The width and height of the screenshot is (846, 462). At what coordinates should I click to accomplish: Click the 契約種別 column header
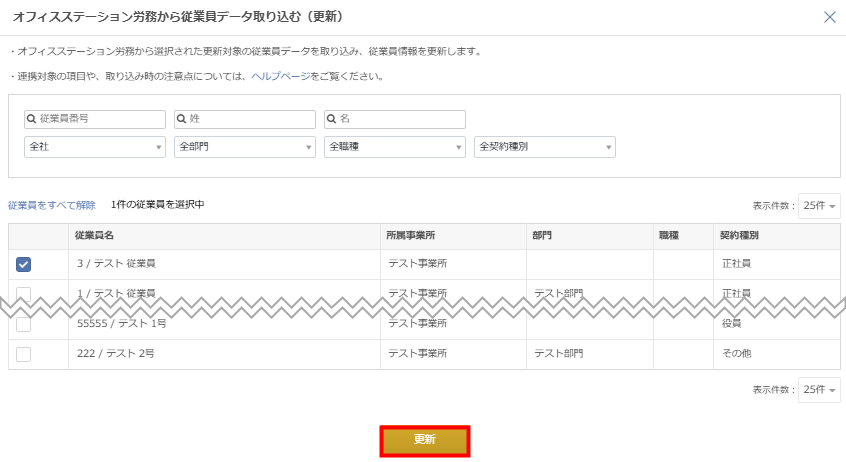click(x=739, y=236)
